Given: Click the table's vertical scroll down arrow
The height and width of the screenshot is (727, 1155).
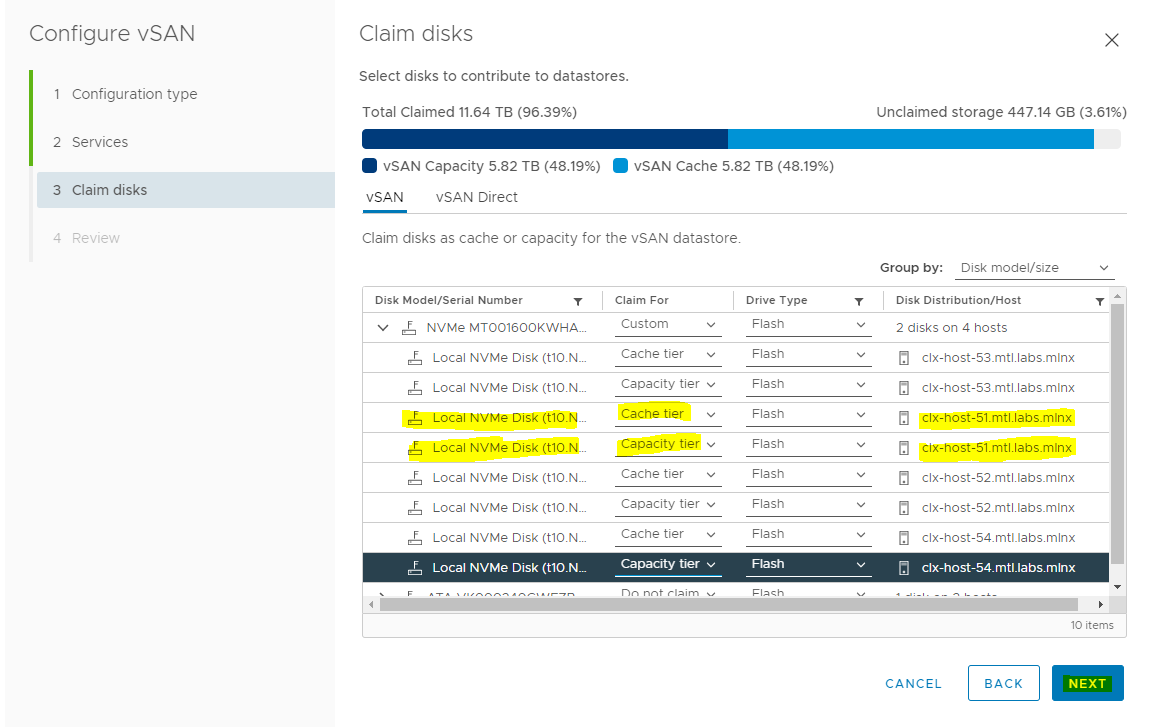Looking at the screenshot, I should point(1117,587).
